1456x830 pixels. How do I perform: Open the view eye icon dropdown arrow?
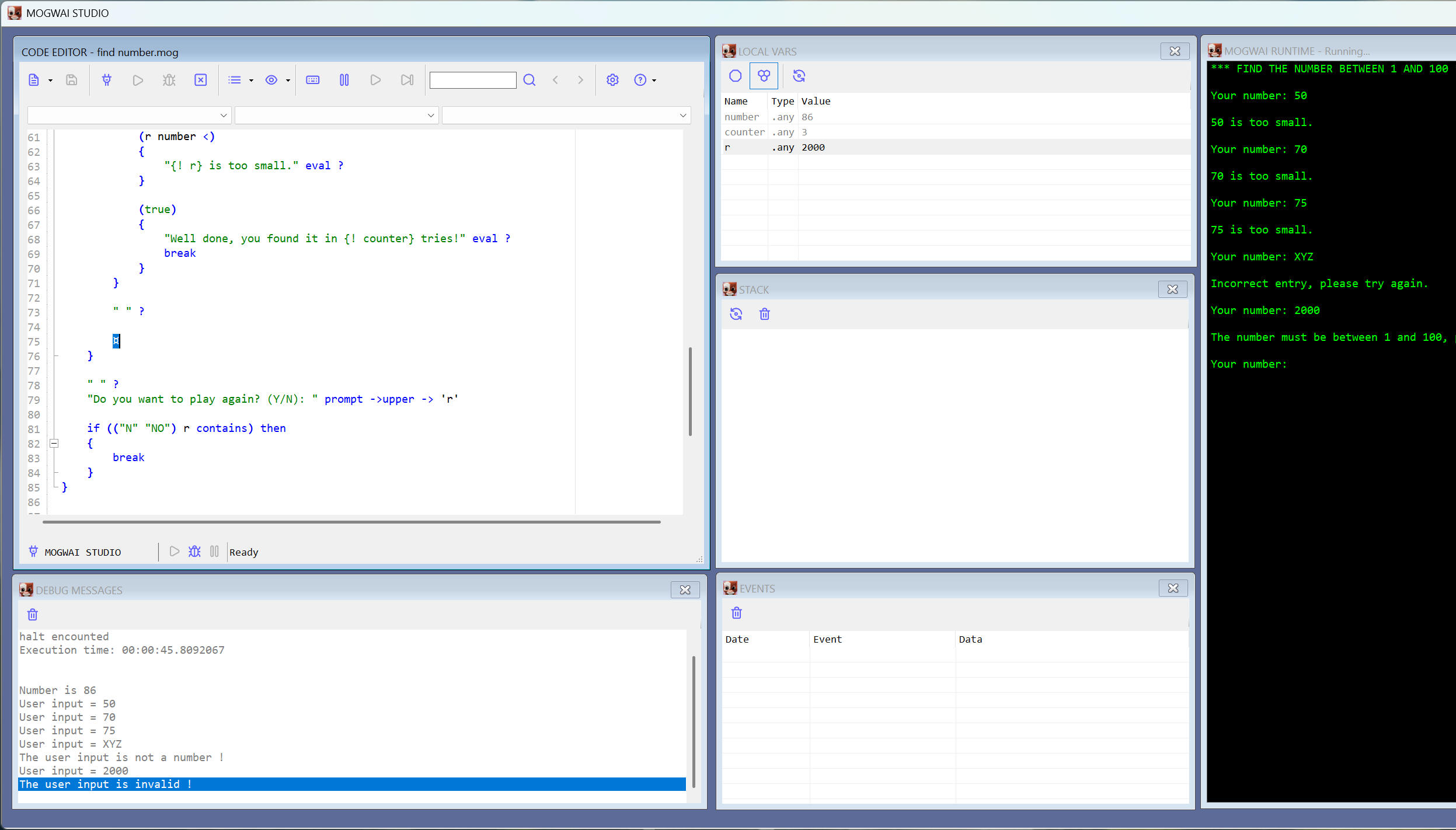coord(288,81)
